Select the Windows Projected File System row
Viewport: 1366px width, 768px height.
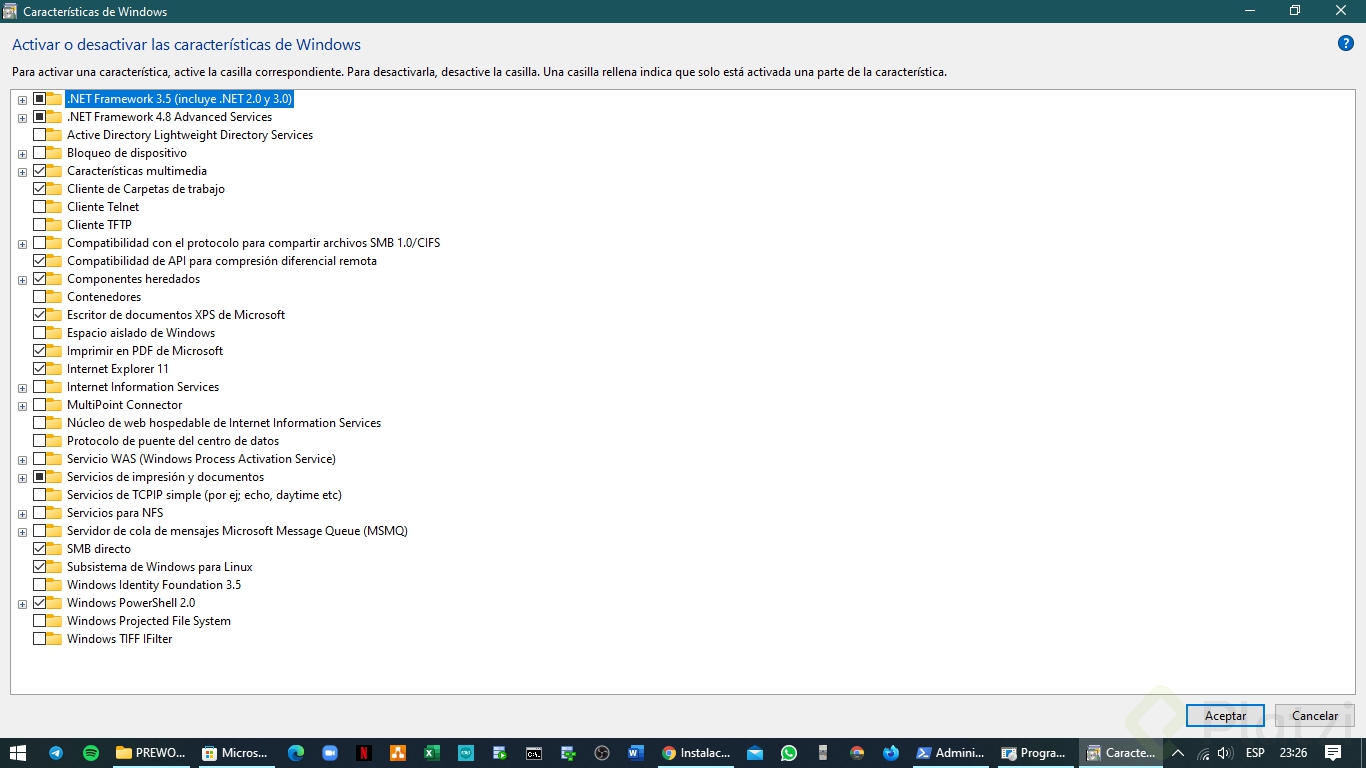[x=148, y=621]
